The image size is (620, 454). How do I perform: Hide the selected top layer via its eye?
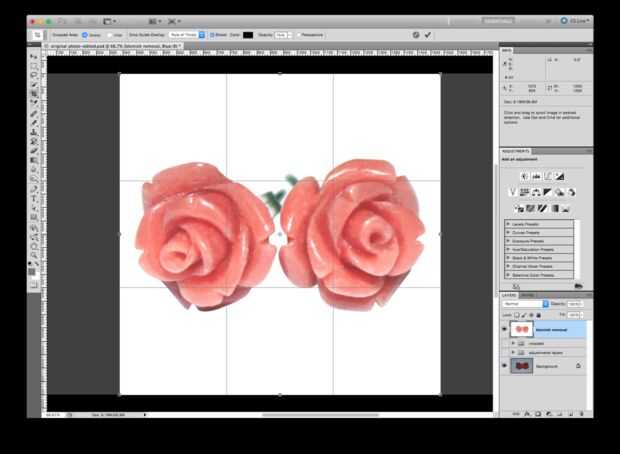point(504,329)
